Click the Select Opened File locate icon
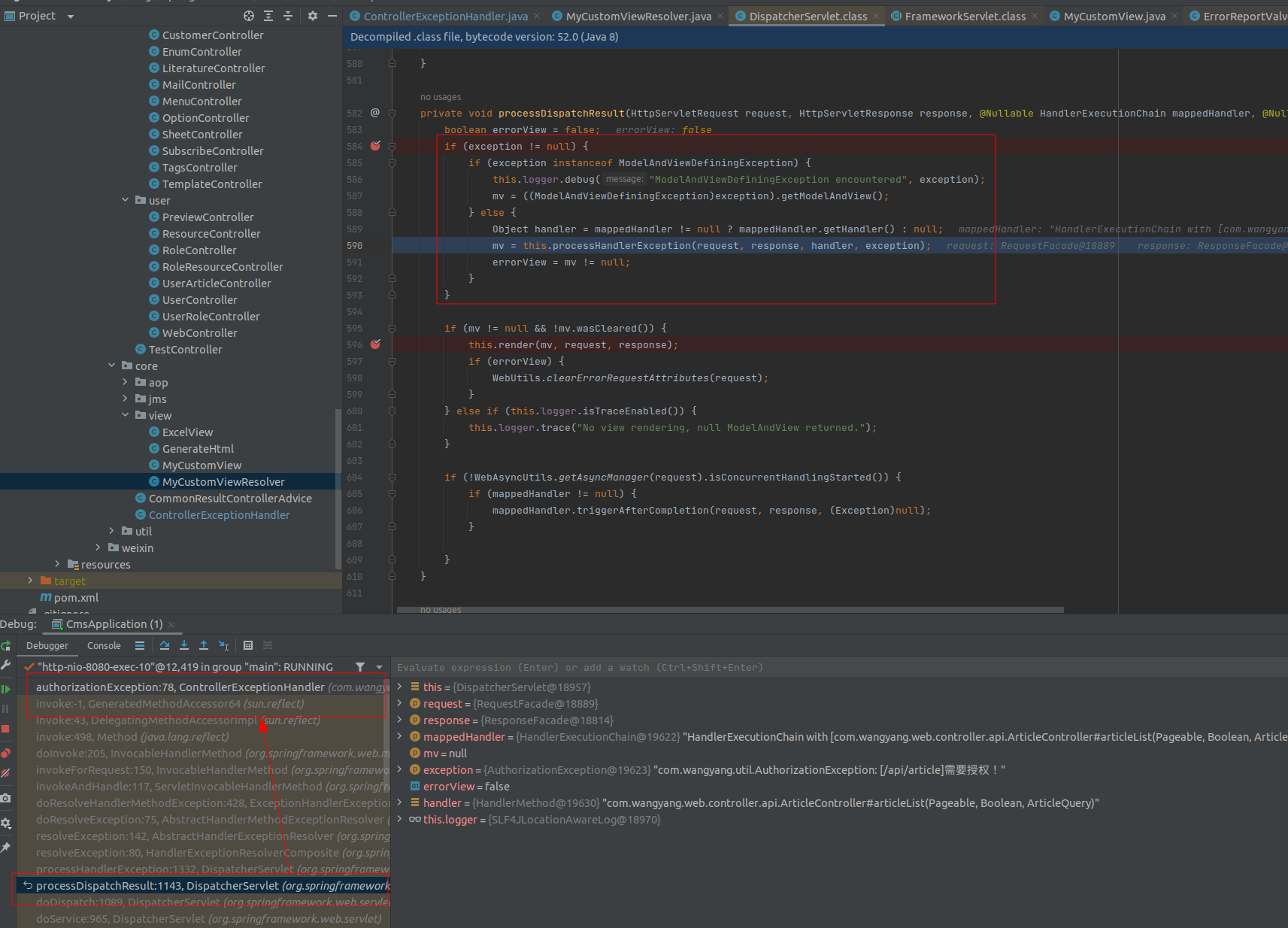 pos(249,16)
